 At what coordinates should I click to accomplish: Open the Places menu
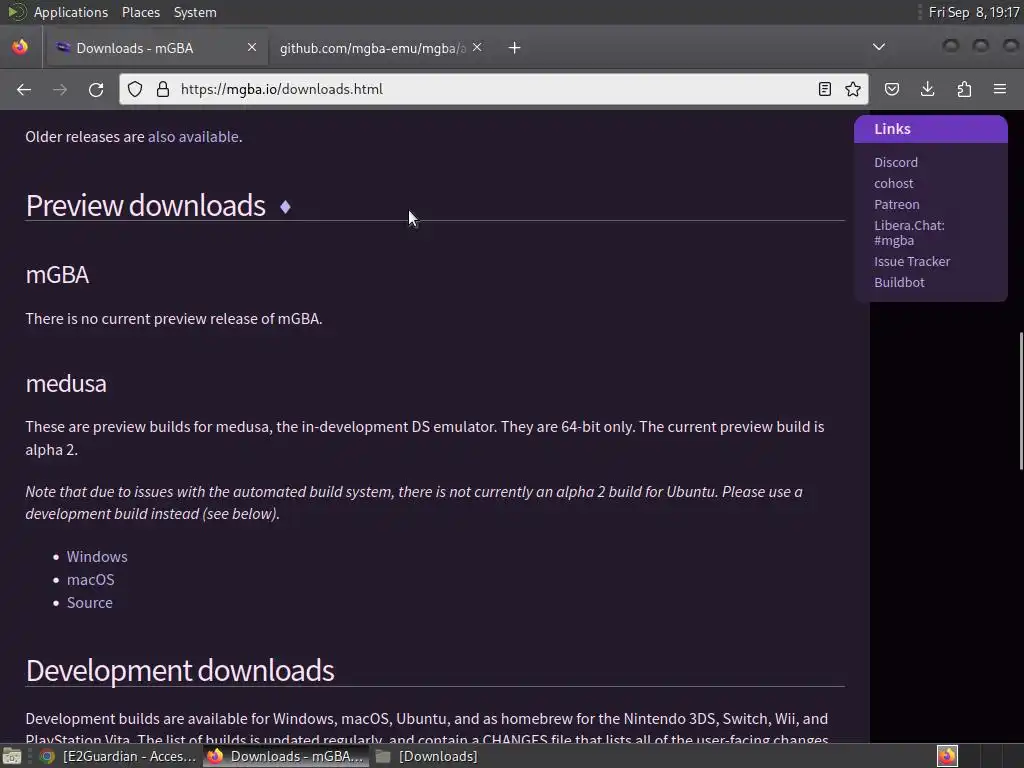click(140, 12)
